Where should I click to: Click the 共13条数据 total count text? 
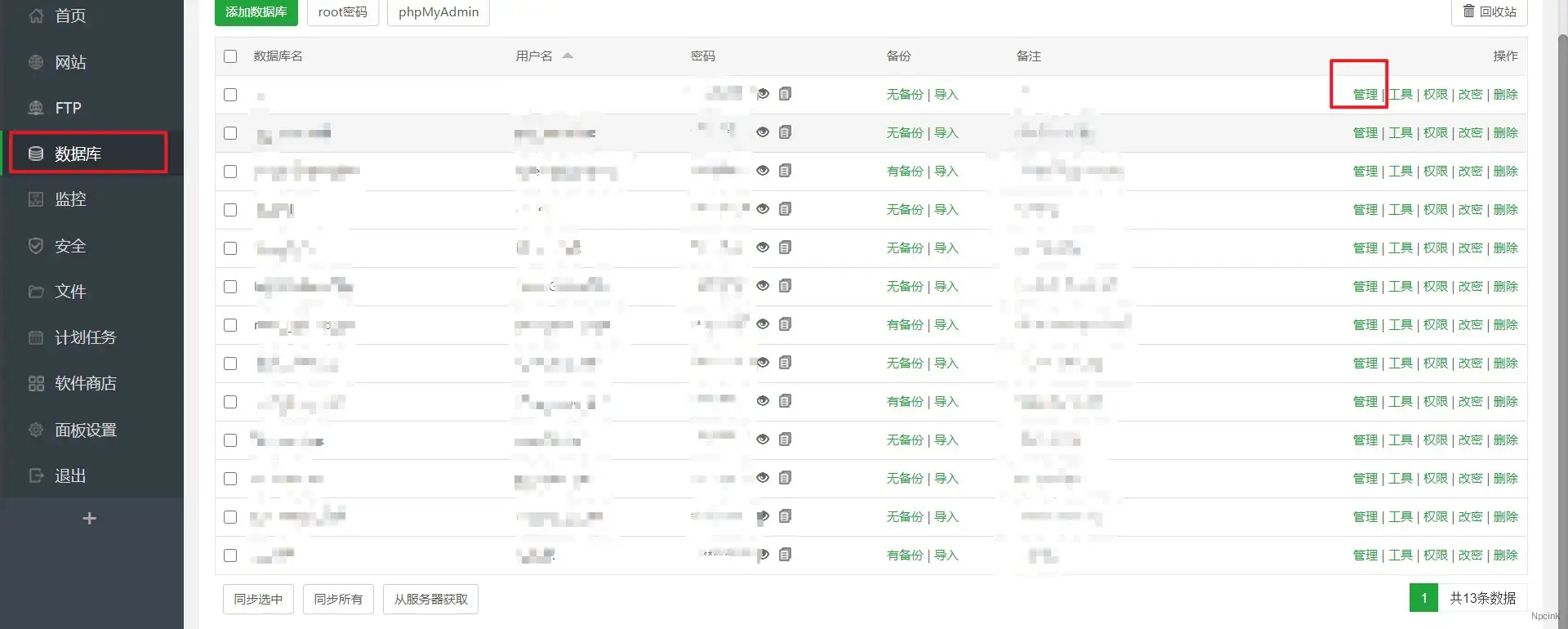pyautogui.click(x=1482, y=598)
